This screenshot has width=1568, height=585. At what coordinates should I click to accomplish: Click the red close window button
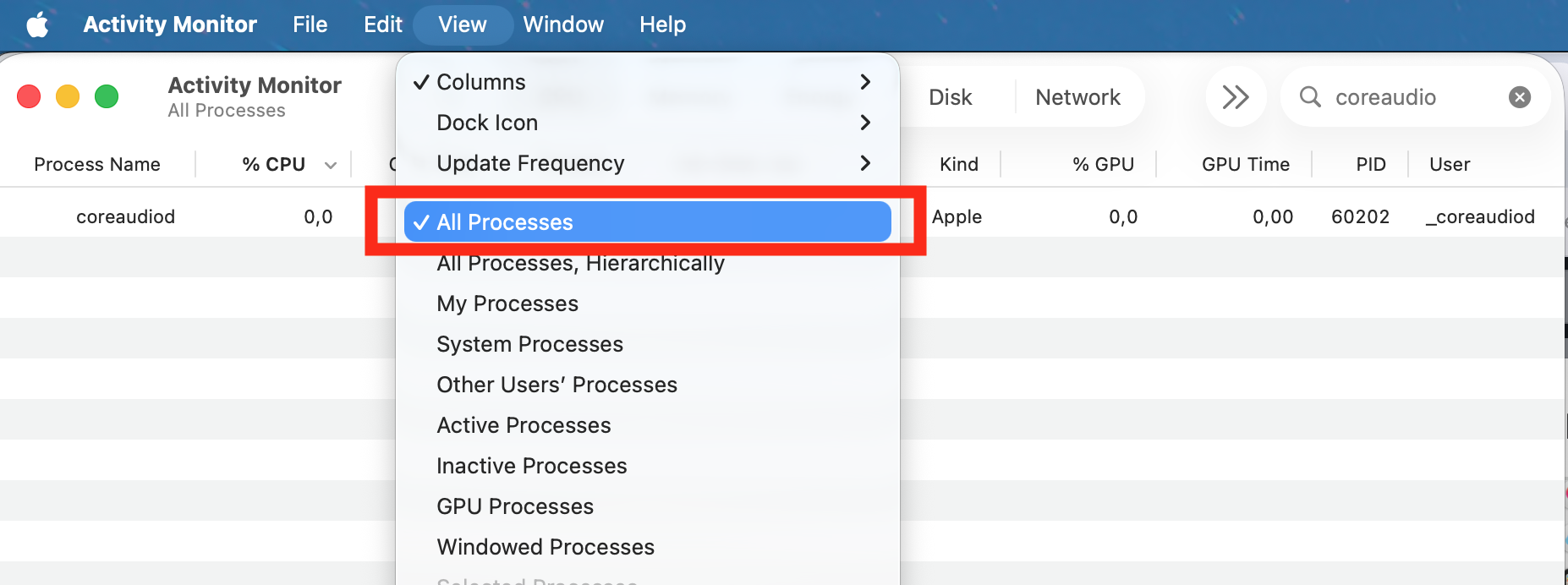coord(29,96)
